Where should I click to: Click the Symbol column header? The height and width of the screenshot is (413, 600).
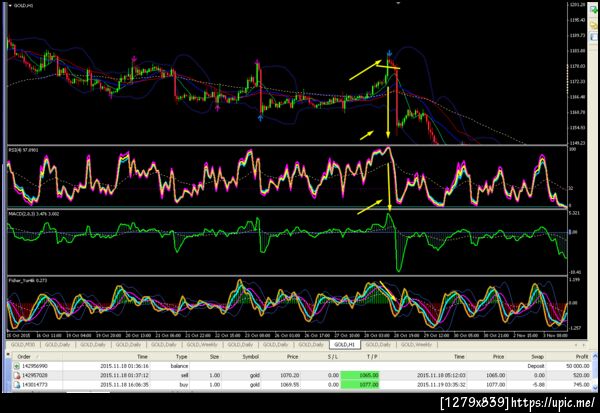click(251, 357)
